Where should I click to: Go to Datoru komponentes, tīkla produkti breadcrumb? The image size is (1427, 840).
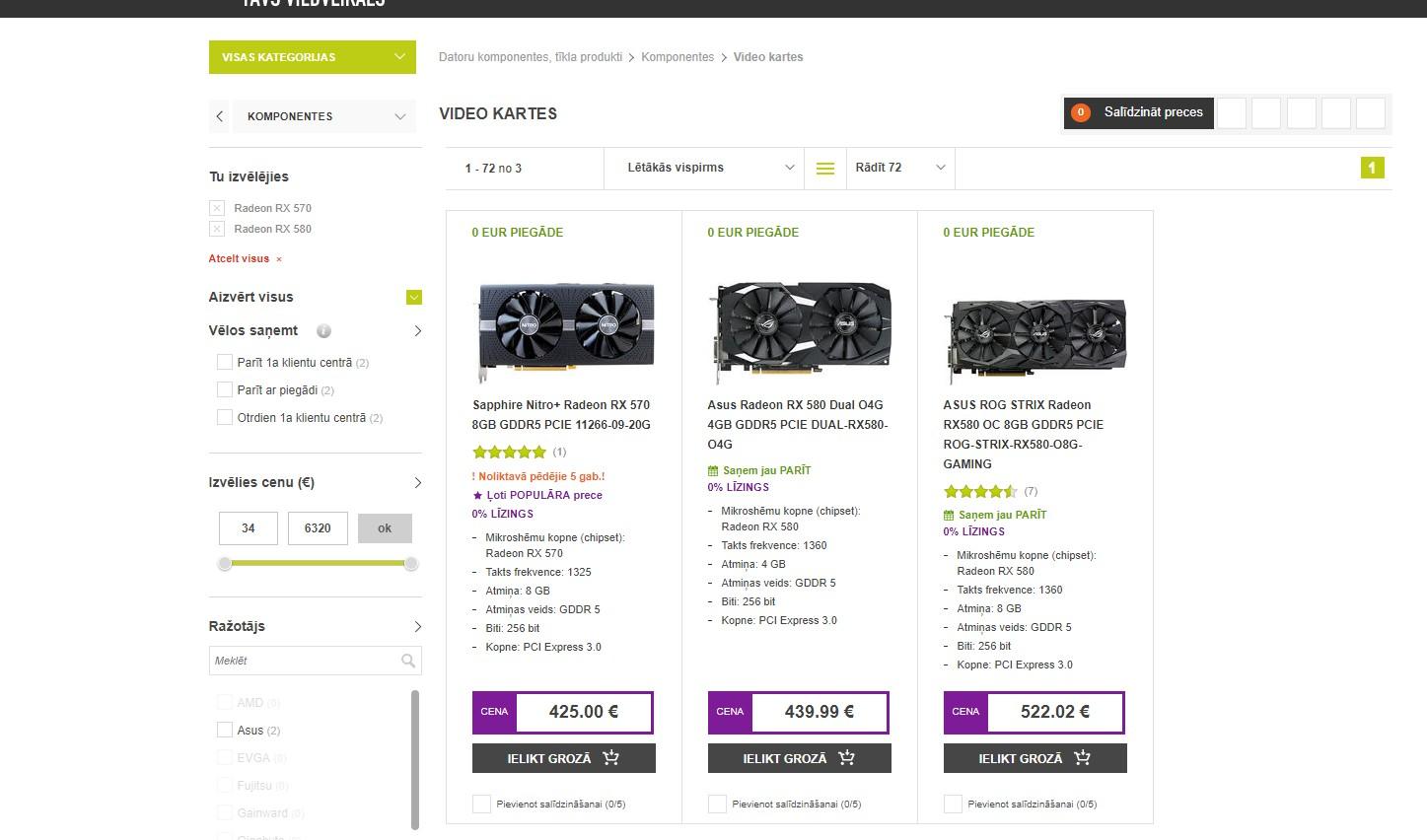tap(530, 57)
